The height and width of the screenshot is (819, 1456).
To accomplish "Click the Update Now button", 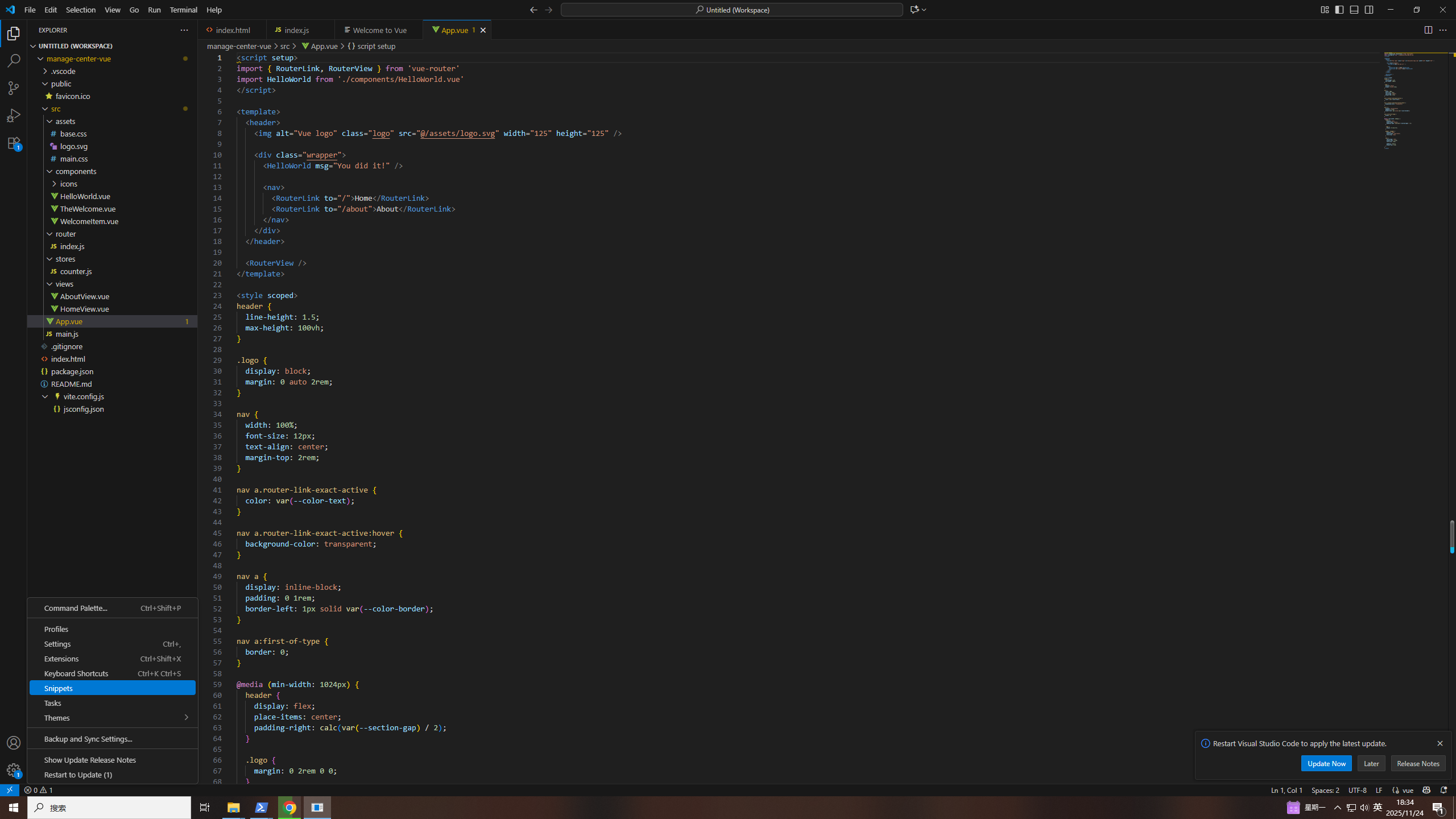I will (1326, 763).
